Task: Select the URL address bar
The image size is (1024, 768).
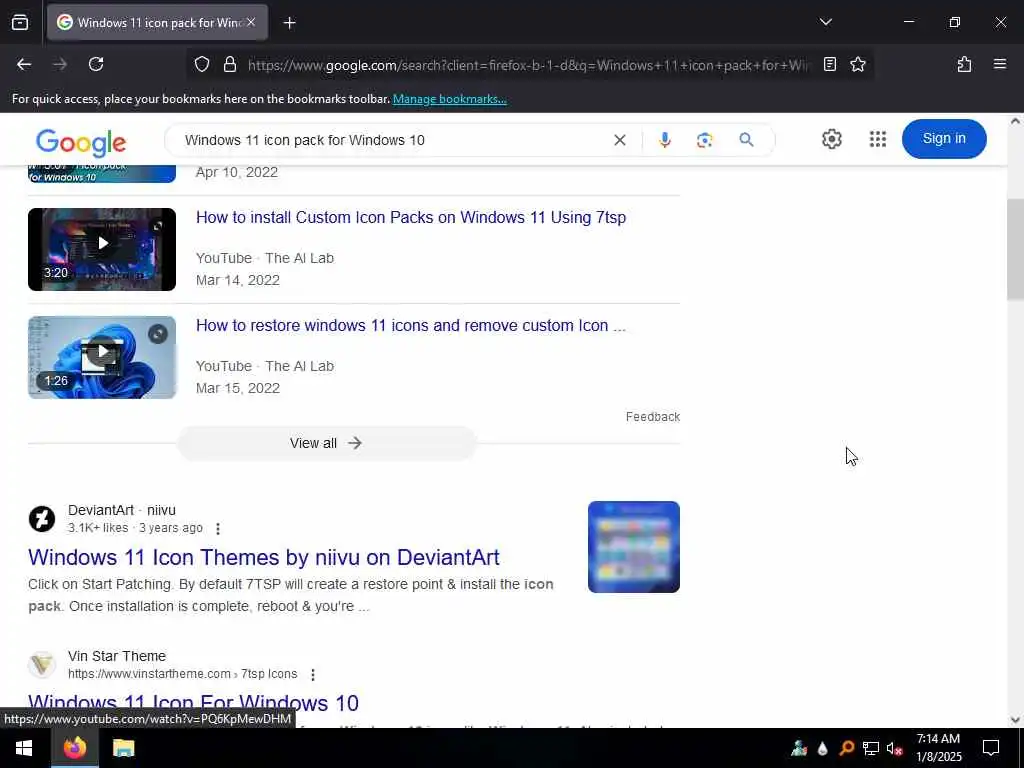Action: (527, 65)
